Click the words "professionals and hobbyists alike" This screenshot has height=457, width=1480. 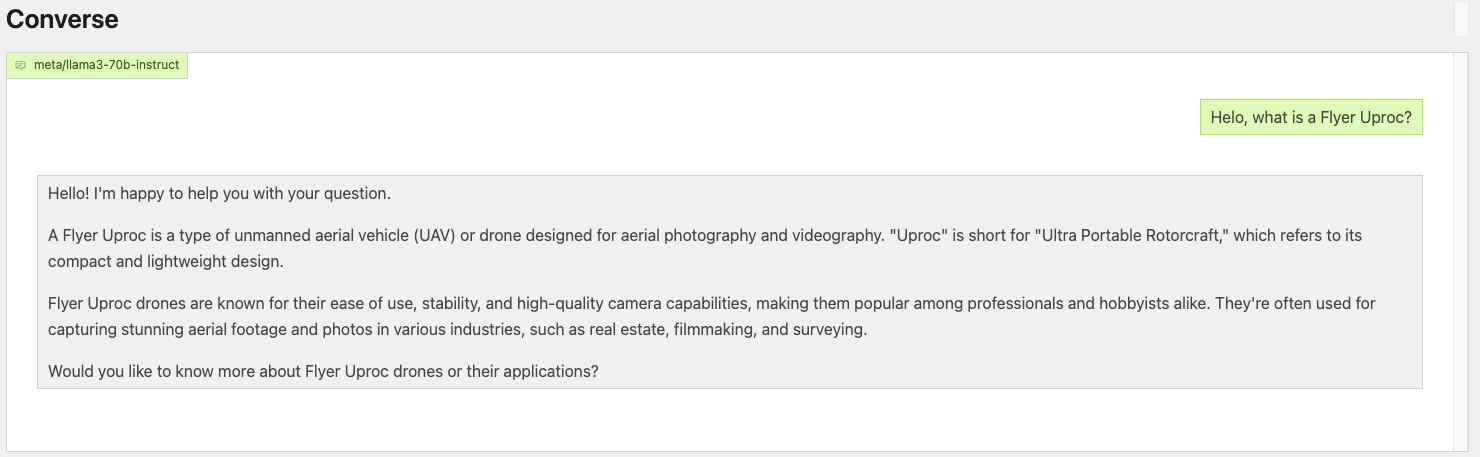(1084, 303)
